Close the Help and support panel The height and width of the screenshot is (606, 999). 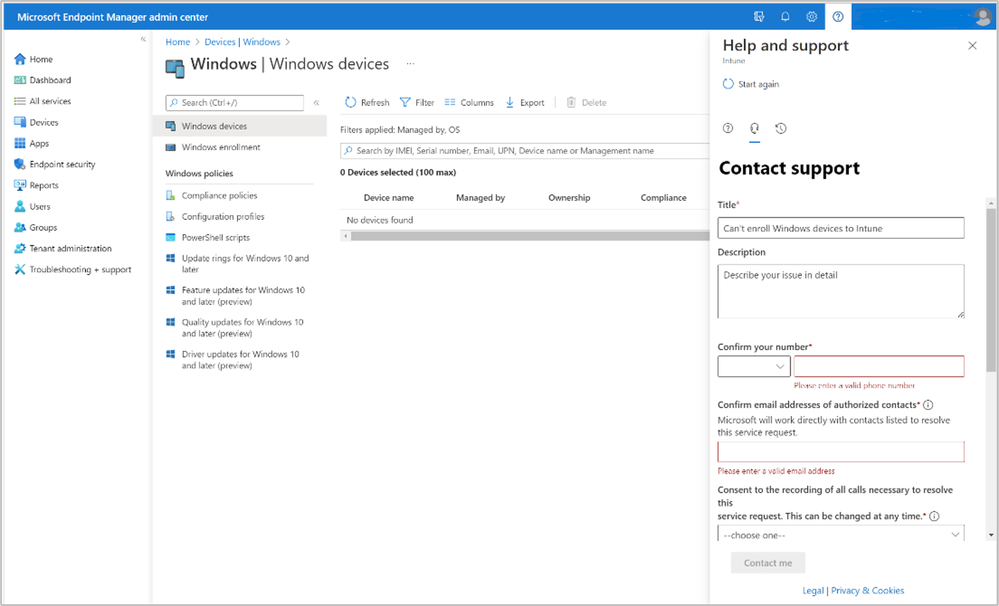click(x=972, y=45)
